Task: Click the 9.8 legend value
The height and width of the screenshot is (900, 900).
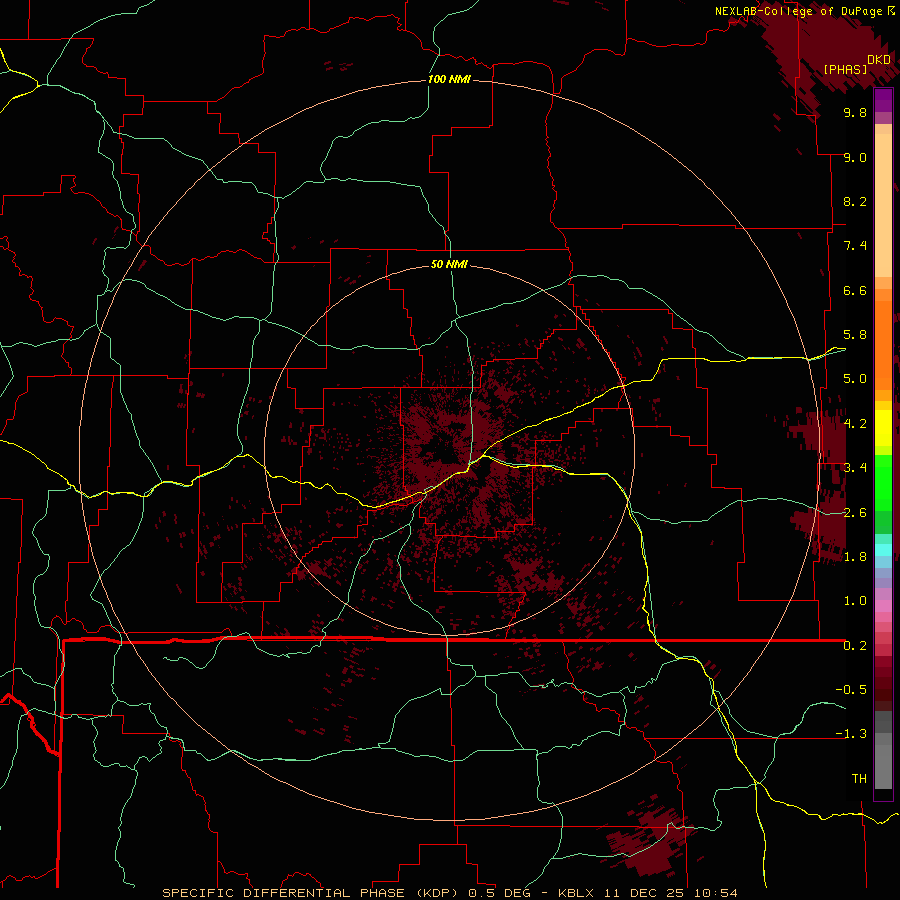Action: tap(855, 112)
